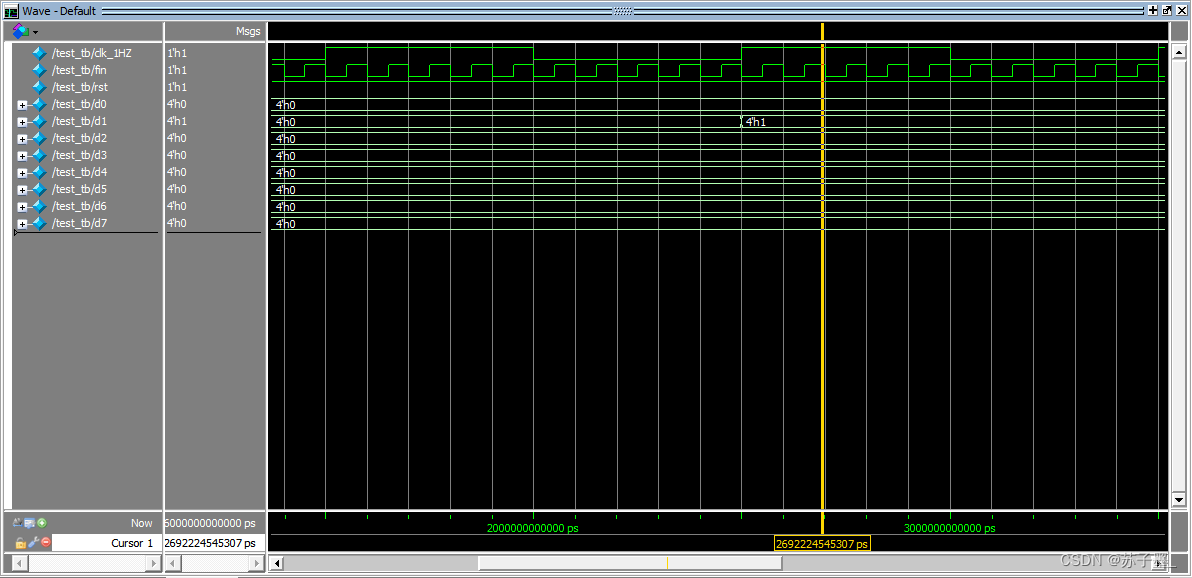Click the blue diamond display-format icon
Viewport: 1192px width, 578px height.
(21, 31)
